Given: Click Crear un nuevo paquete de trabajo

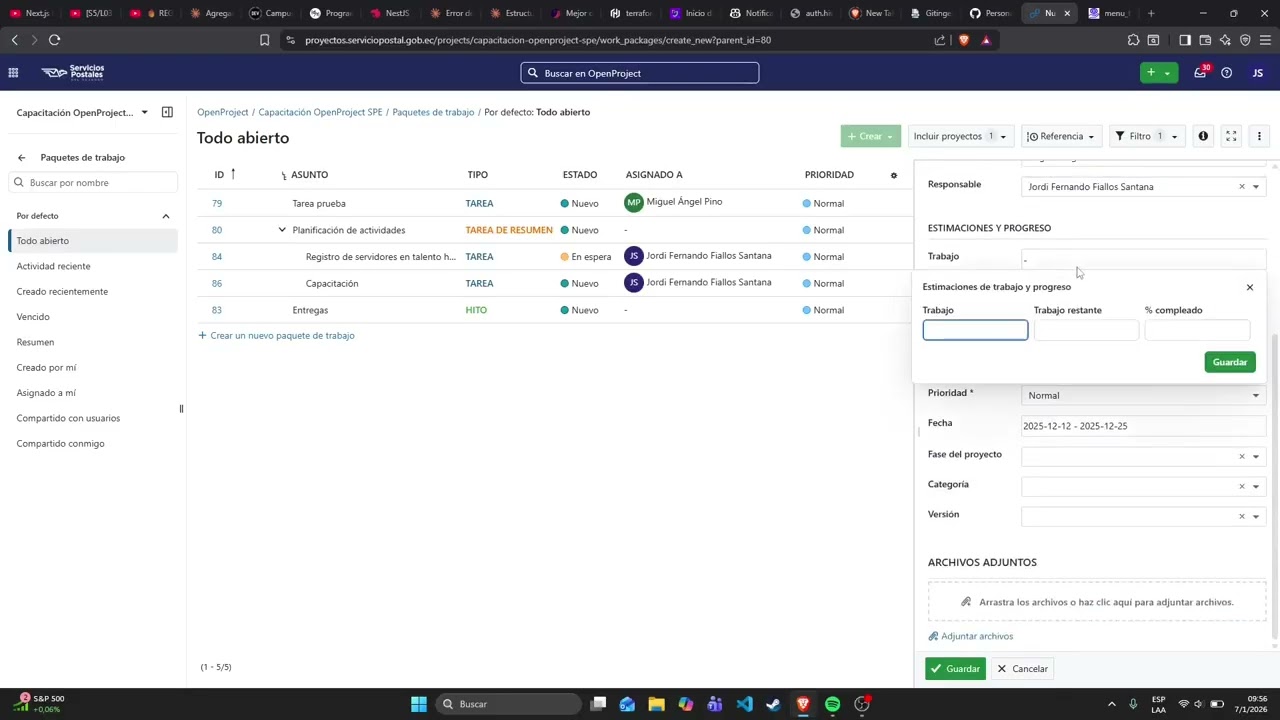Looking at the screenshot, I should click(x=276, y=336).
